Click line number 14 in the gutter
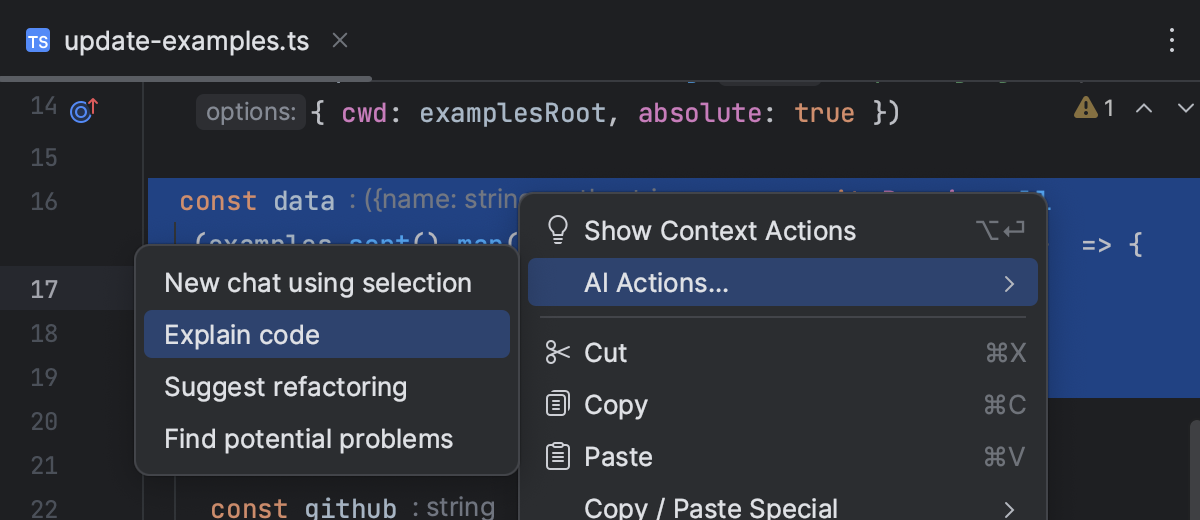 [43, 107]
